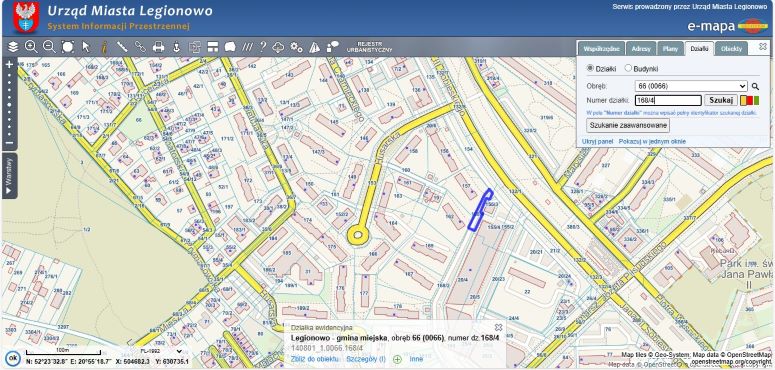Select the Budynki radio button
775x370 pixels.
628,68
